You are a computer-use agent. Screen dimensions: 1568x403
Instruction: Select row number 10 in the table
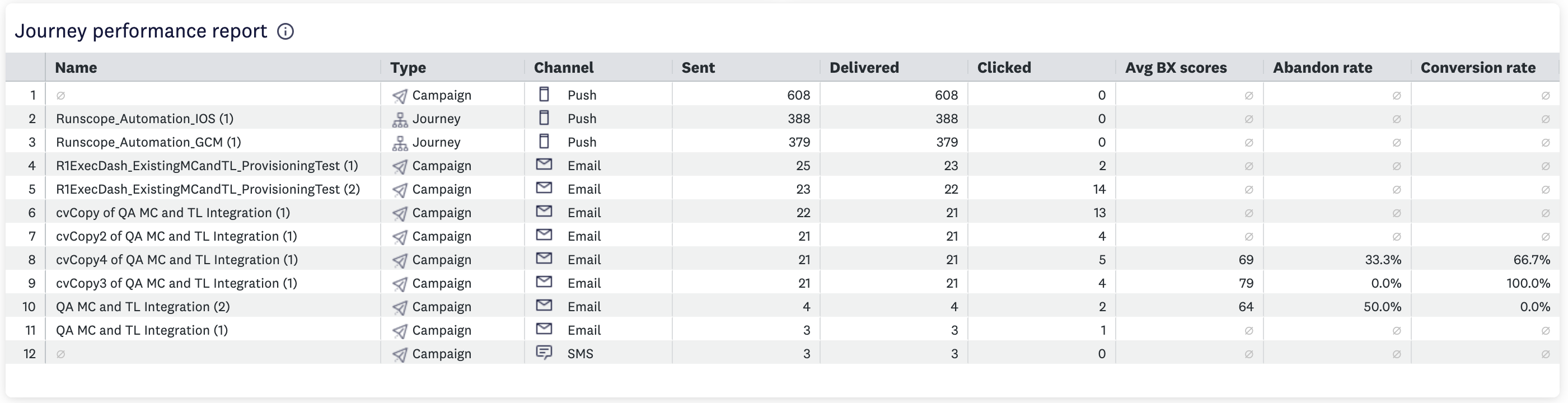29,307
